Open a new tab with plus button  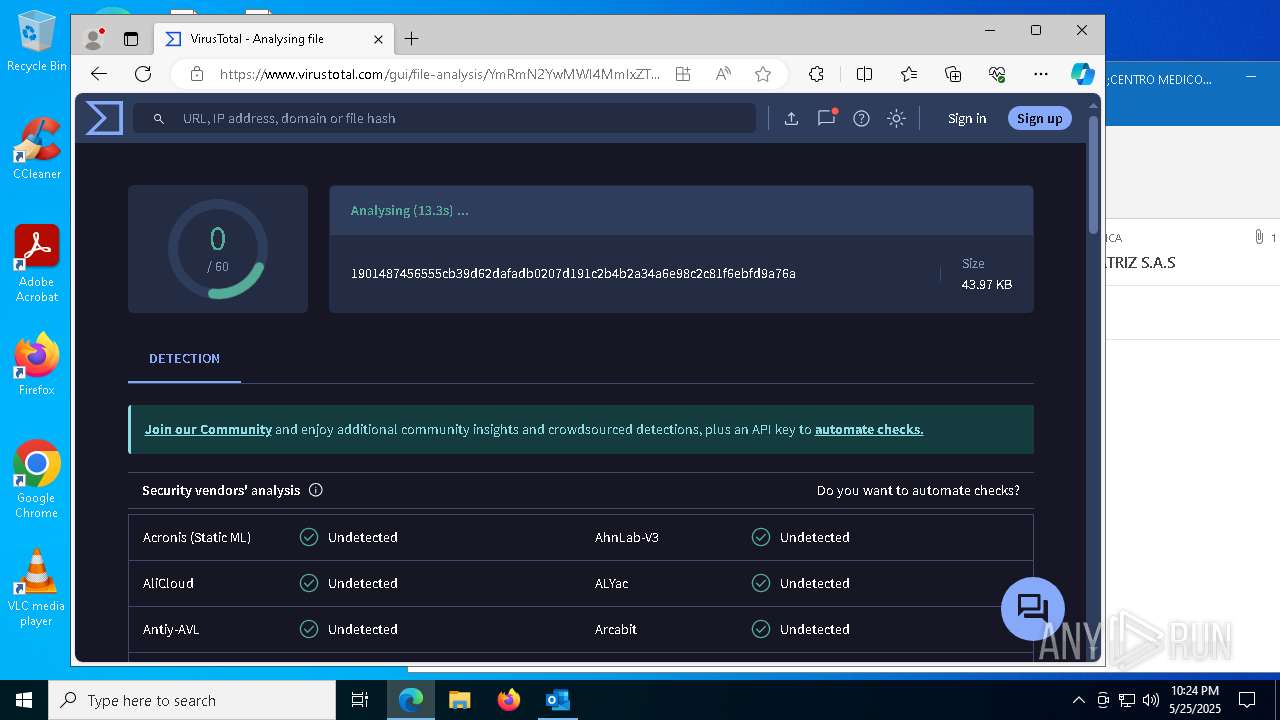(412, 39)
